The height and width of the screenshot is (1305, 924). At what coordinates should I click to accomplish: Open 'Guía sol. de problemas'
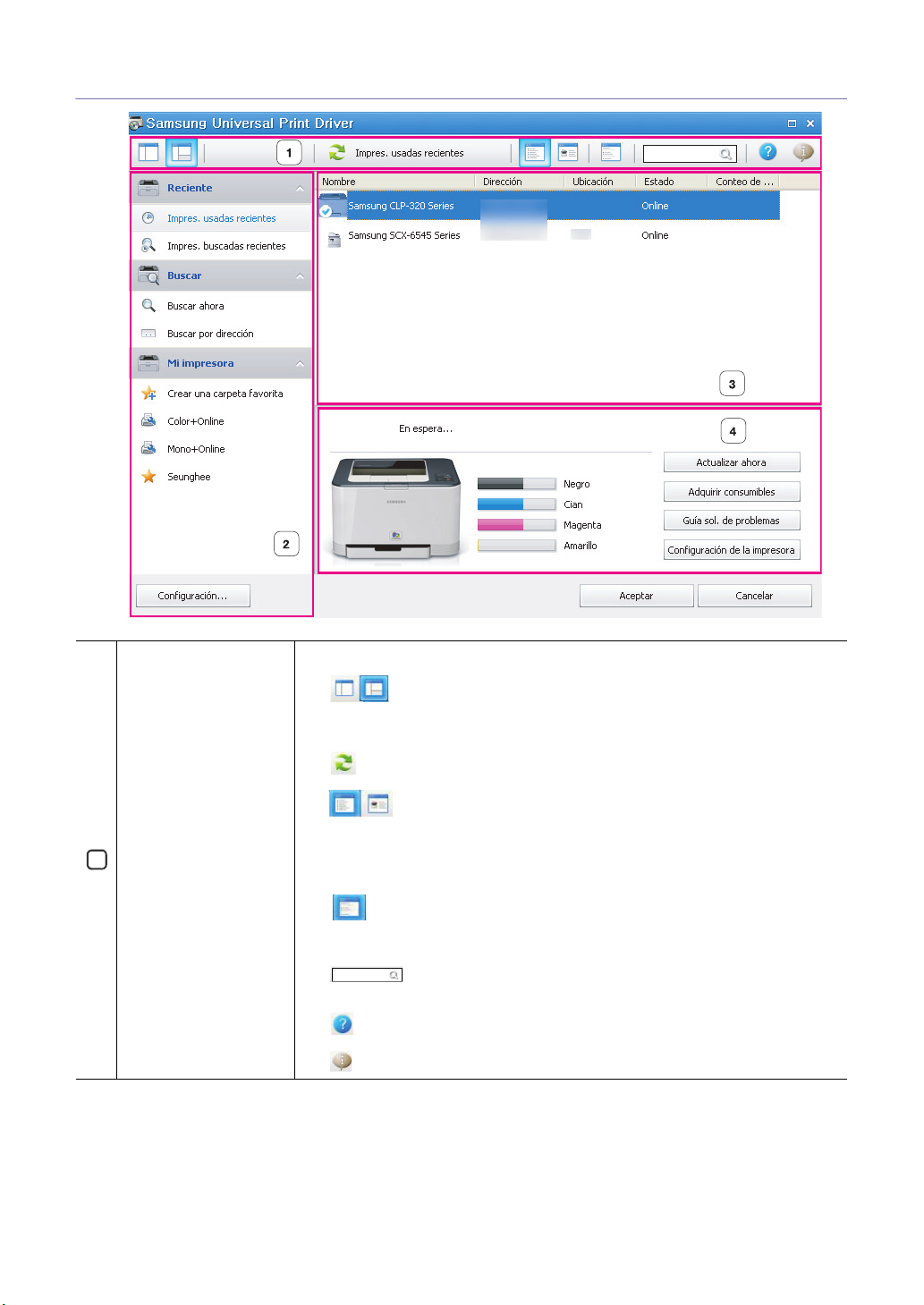pos(732,521)
